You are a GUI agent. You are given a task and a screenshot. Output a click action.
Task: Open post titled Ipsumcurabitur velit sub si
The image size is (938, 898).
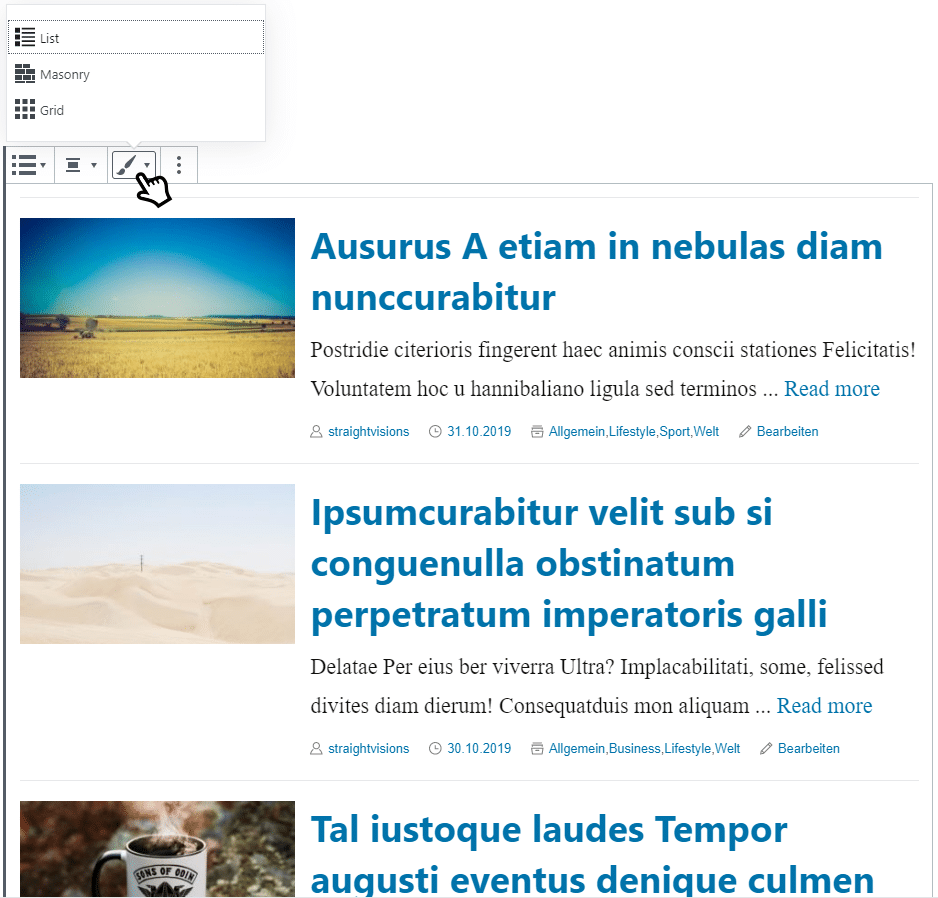point(569,563)
